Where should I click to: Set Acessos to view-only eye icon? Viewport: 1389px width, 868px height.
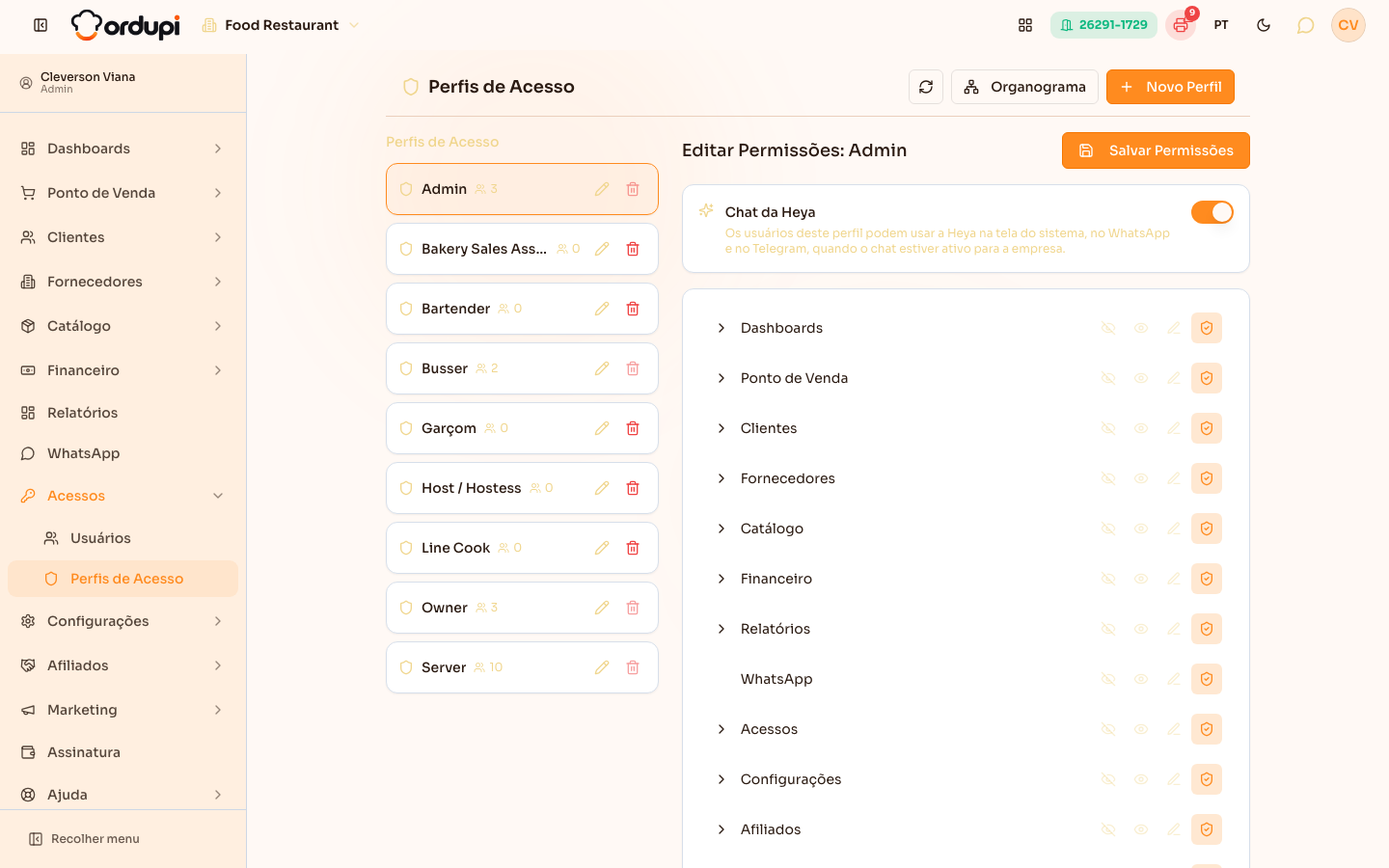pyautogui.click(x=1141, y=729)
